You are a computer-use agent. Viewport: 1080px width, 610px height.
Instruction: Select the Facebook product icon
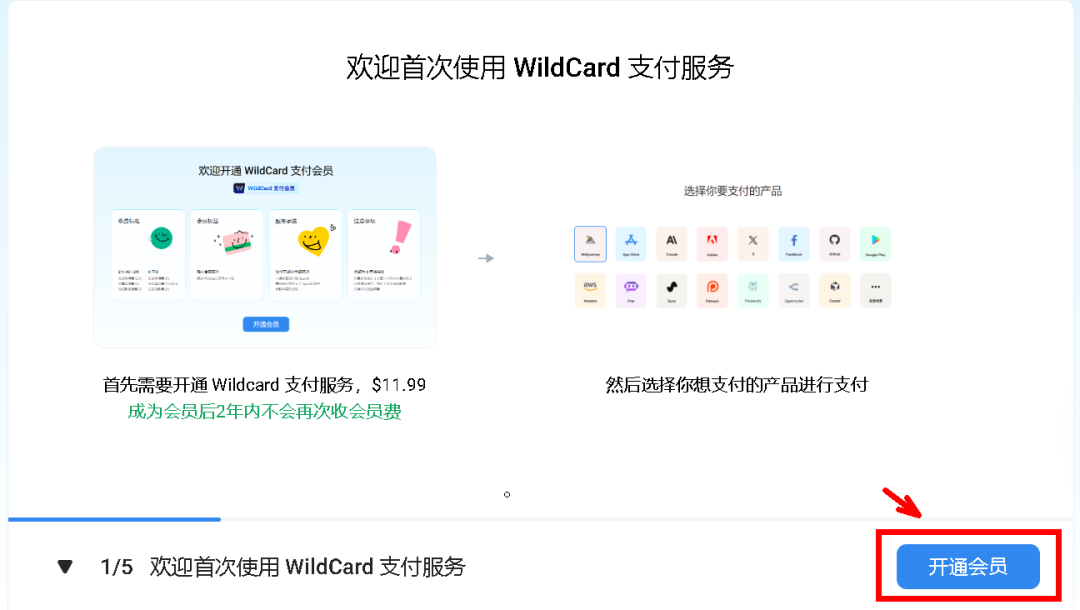point(793,244)
